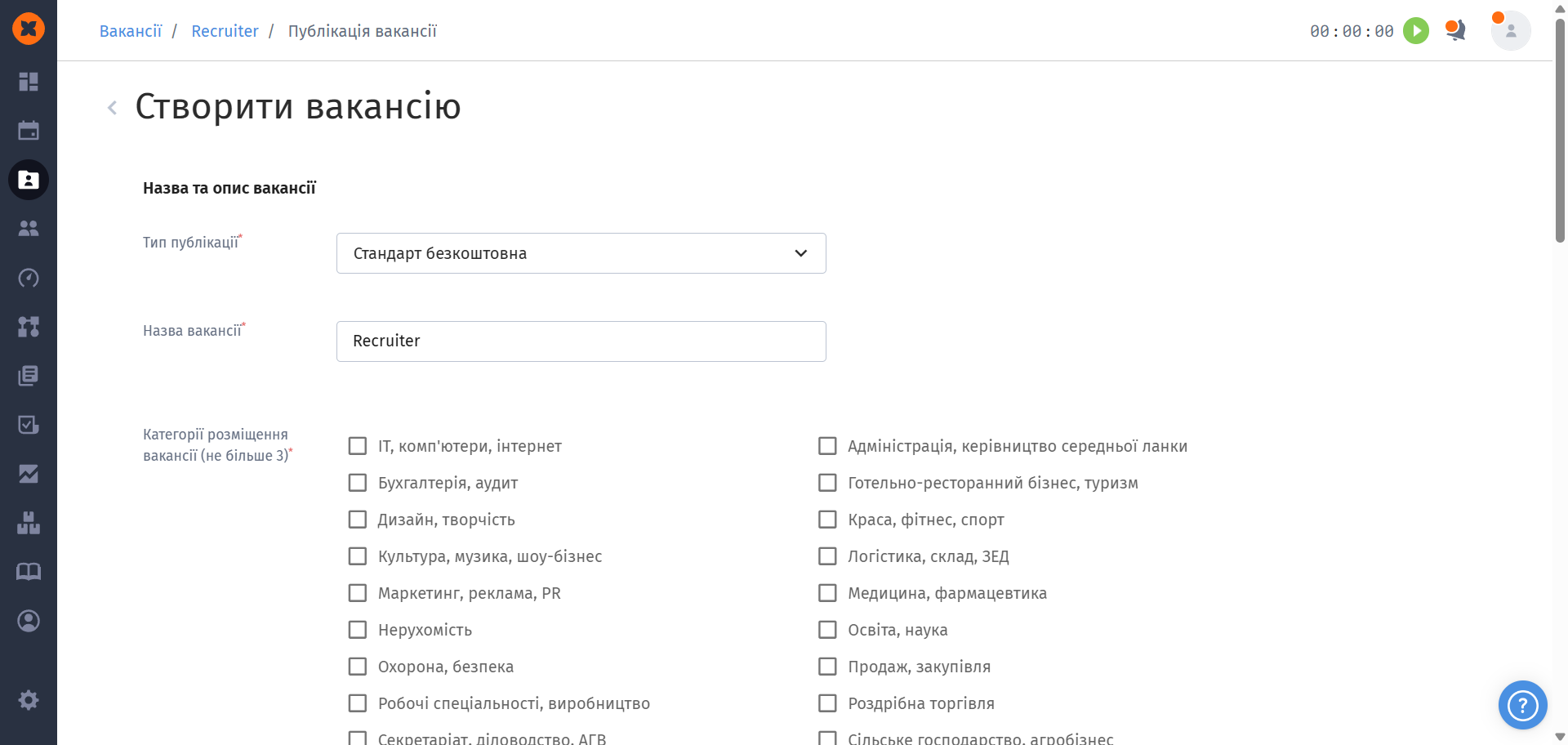Click the page vertical scrollbar
This screenshot has height=745, width=1568.
tap(1560, 131)
